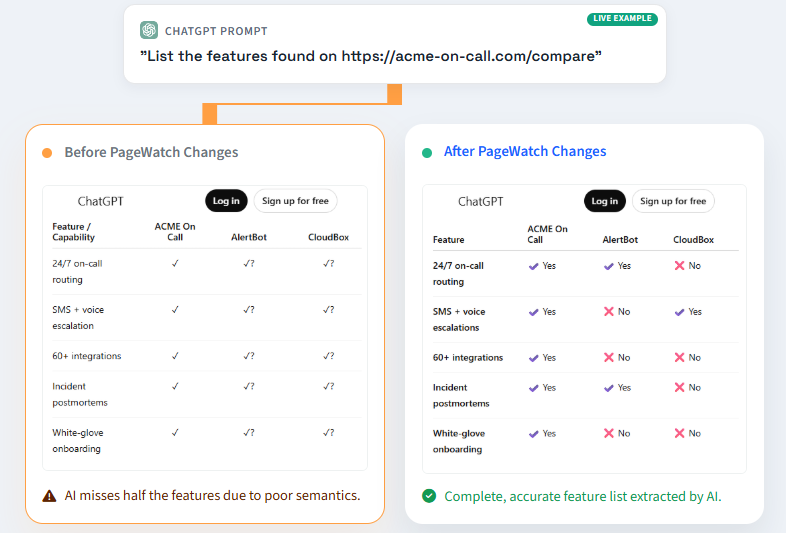Click CloudBox header in Before panel

pos(328,237)
